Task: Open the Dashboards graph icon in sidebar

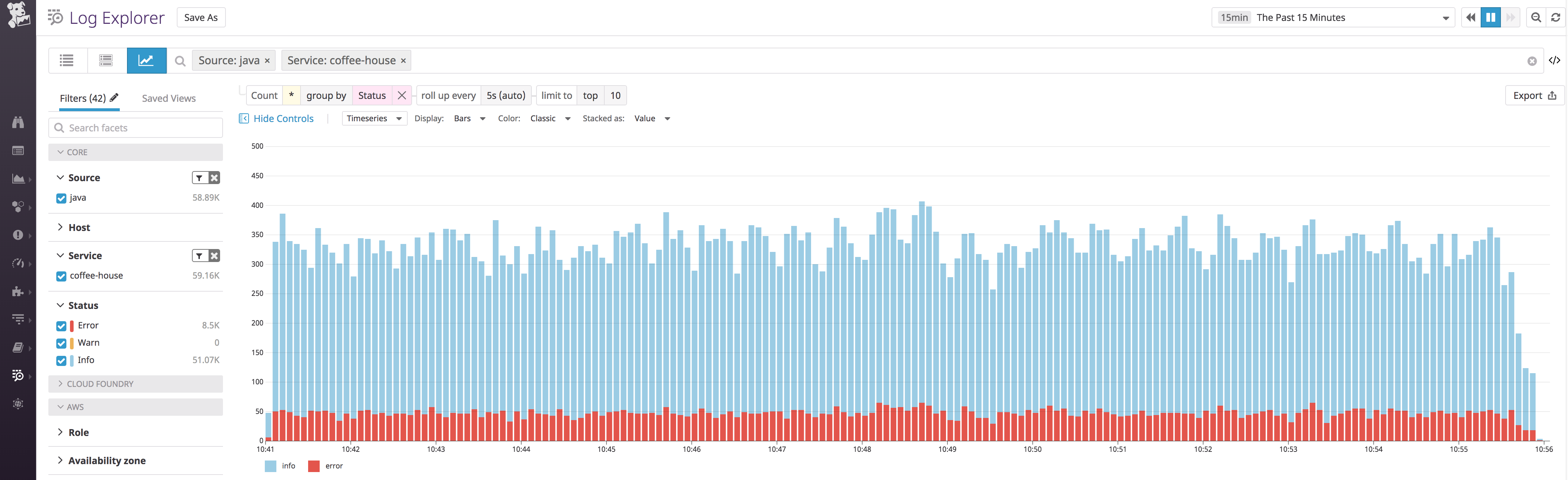Action: pyautogui.click(x=18, y=179)
